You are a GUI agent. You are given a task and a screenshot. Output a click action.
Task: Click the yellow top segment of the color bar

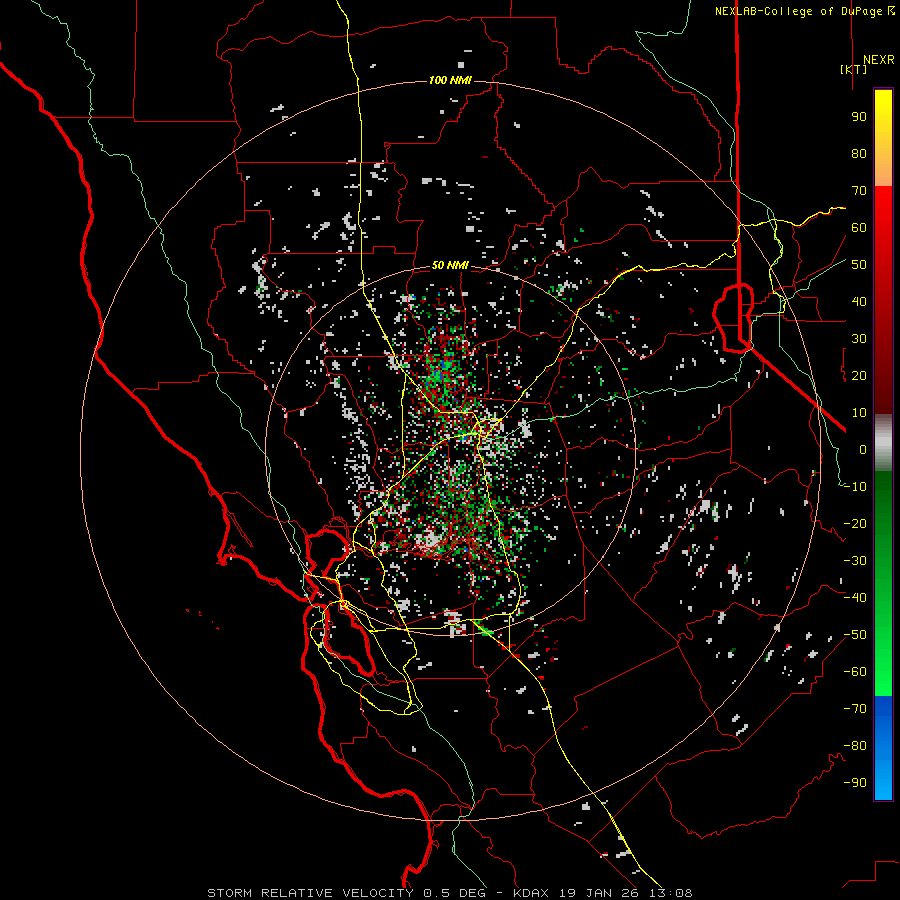883,138
